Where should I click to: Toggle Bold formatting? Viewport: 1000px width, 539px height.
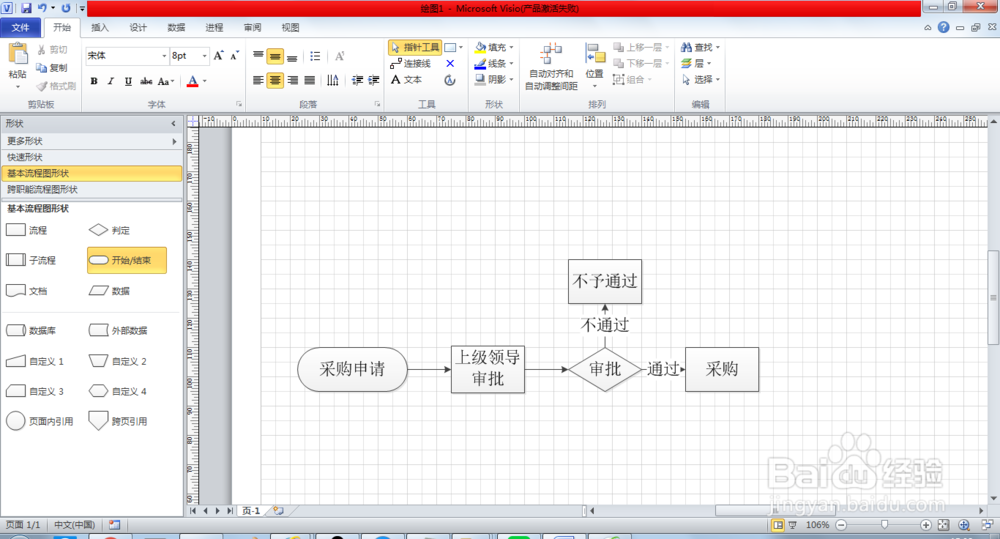coord(94,81)
